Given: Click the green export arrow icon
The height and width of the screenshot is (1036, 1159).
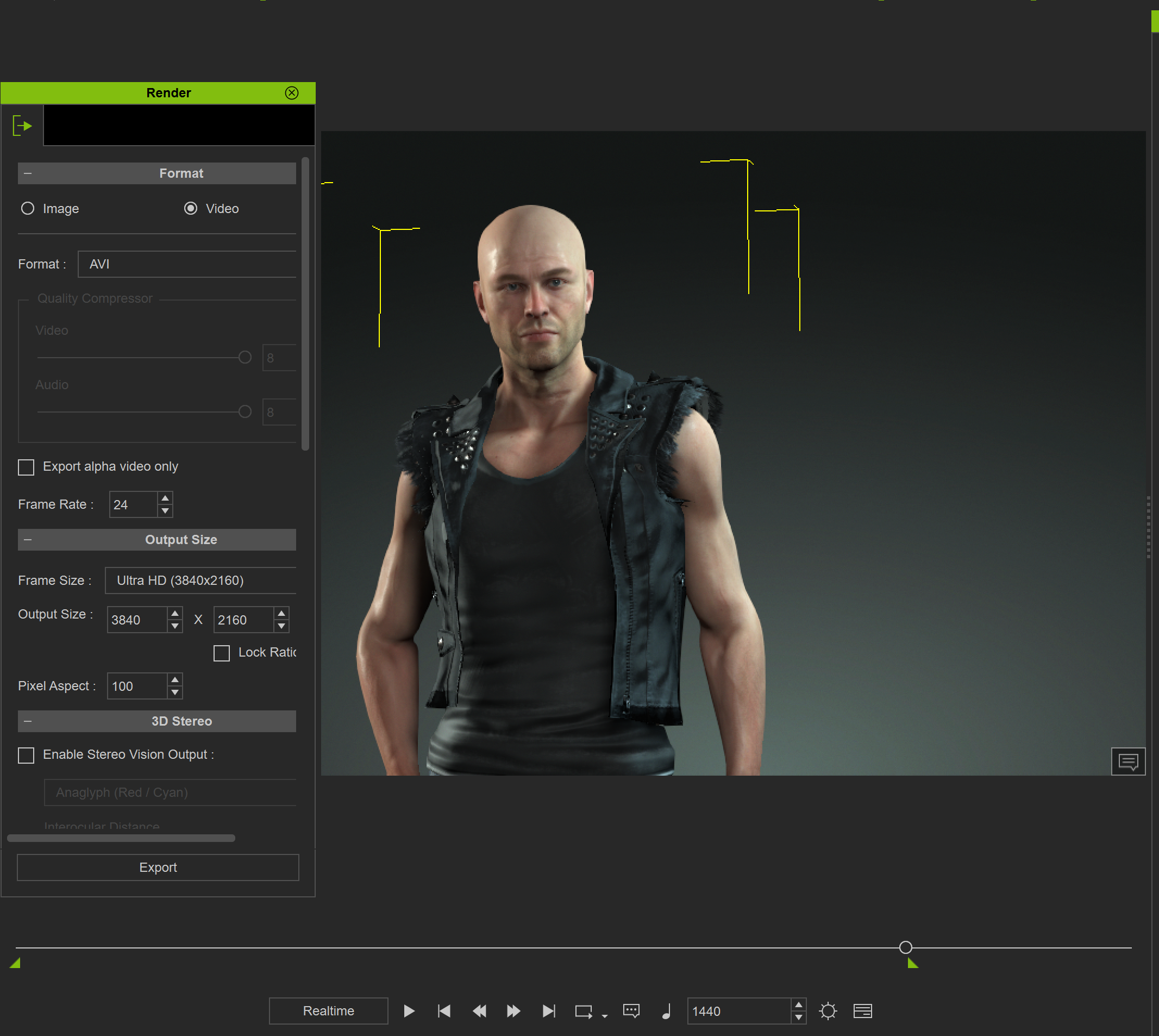Looking at the screenshot, I should [x=22, y=126].
